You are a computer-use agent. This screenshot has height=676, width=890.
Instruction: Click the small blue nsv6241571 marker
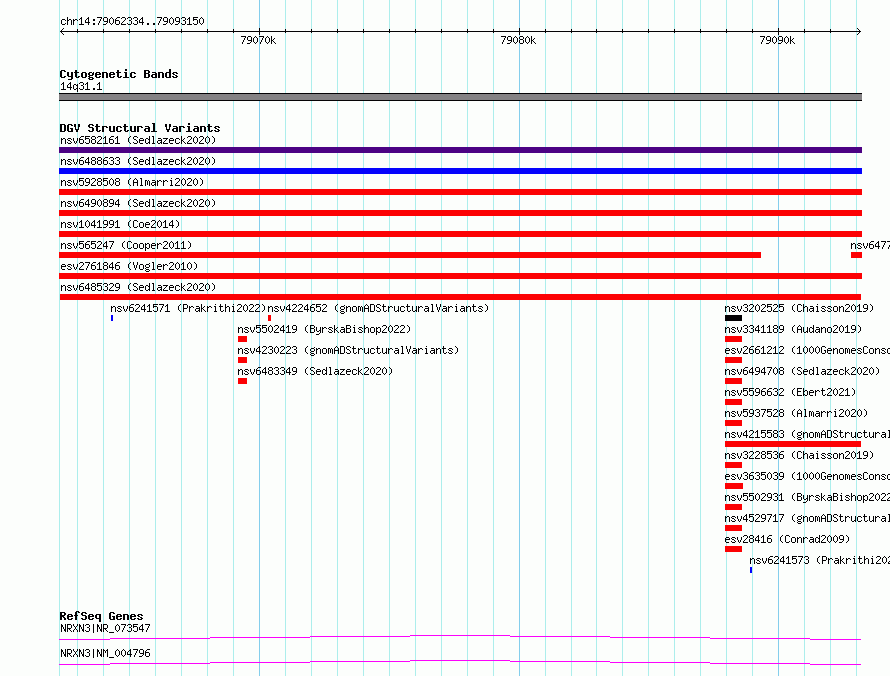pos(112,318)
